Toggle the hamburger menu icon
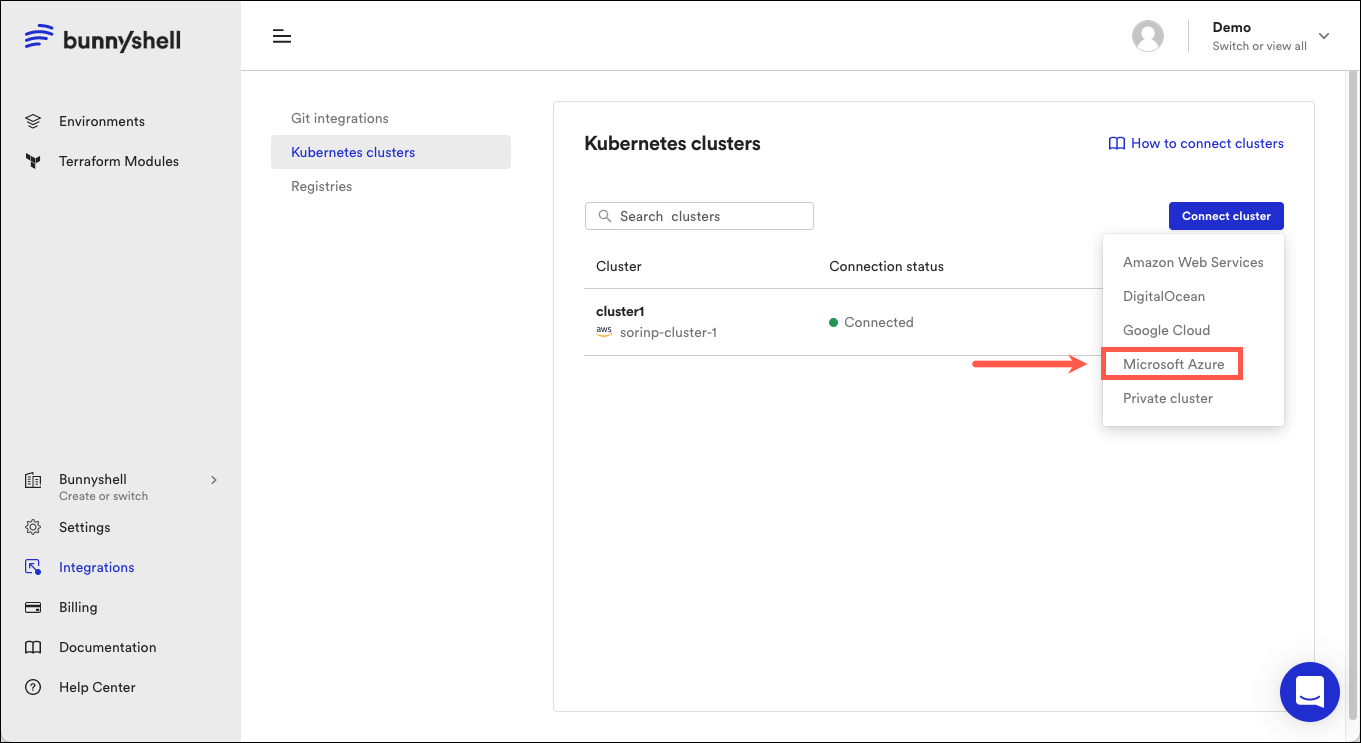This screenshot has height=743, width=1361. (282, 37)
